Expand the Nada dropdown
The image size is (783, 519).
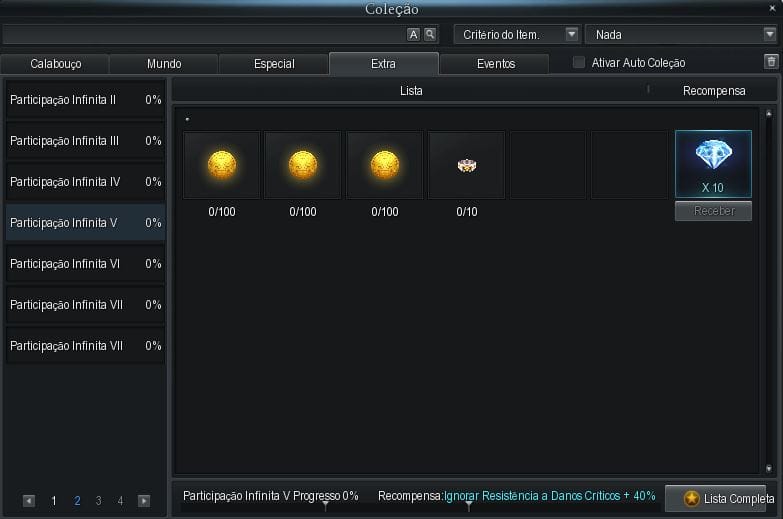pyautogui.click(x=679, y=34)
